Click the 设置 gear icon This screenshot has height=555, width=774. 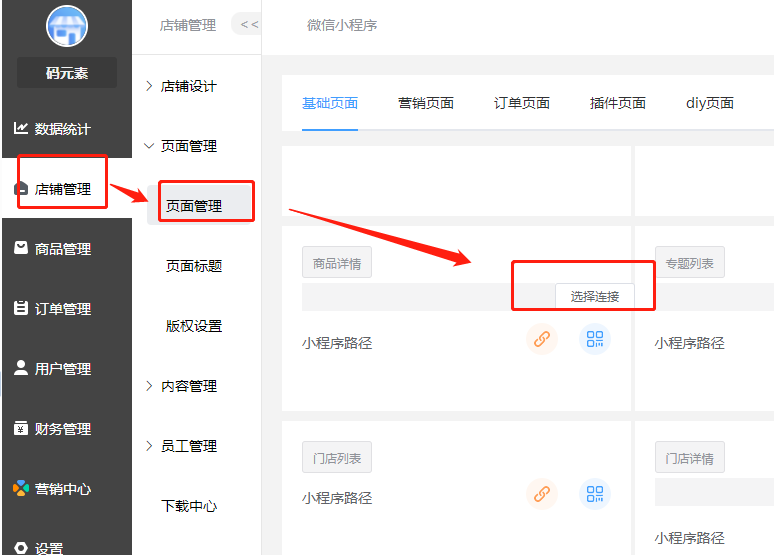(x=20, y=548)
